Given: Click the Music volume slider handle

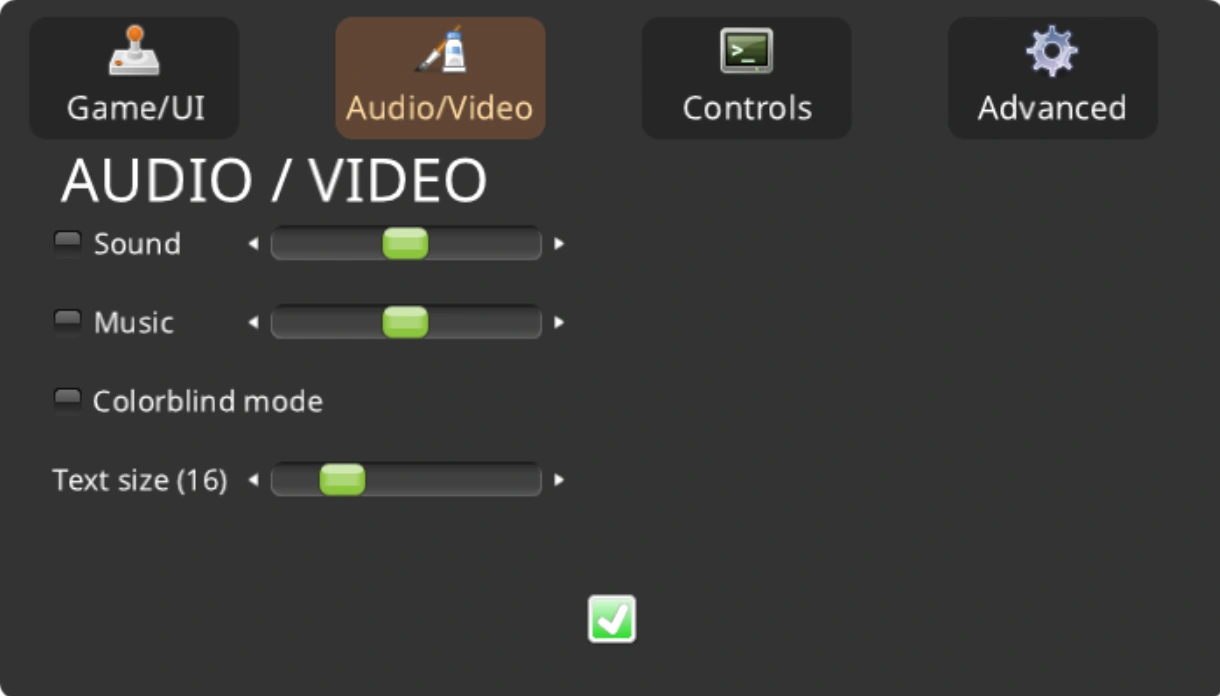Looking at the screenshot, I should [405, 322].
